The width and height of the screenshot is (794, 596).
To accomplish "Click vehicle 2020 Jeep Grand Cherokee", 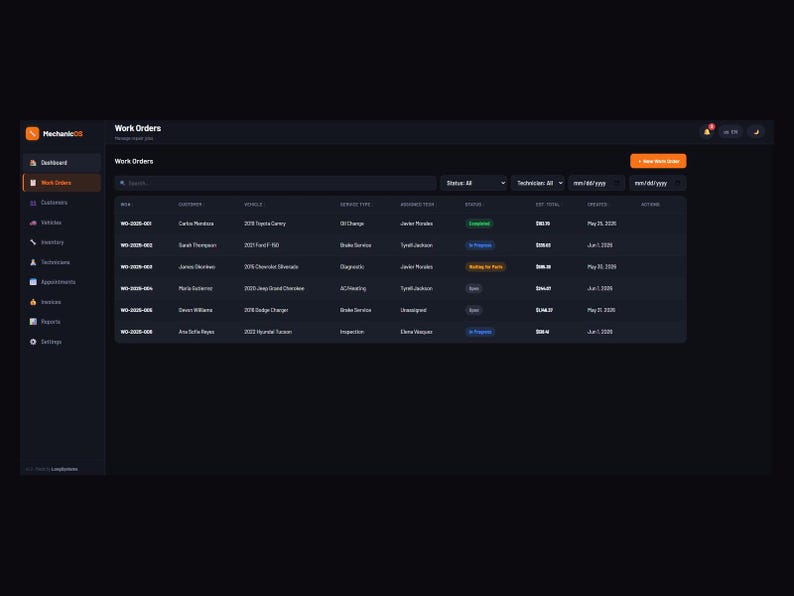I will [274, 289].
